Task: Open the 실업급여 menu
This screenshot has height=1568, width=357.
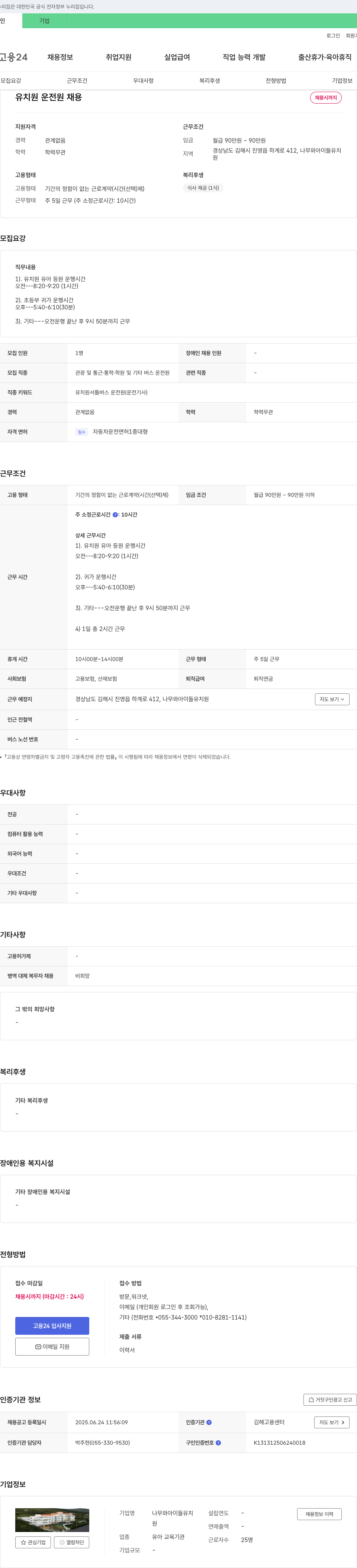Action: point(177,57)
